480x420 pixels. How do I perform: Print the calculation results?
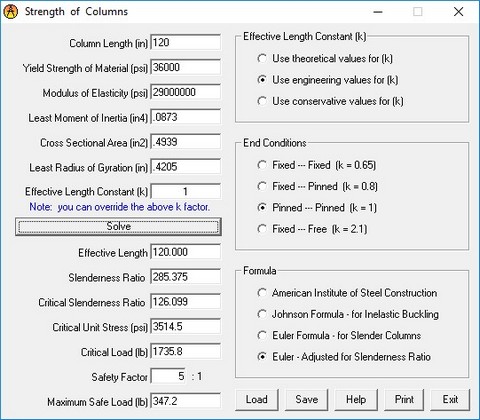(x=404, y=399)
